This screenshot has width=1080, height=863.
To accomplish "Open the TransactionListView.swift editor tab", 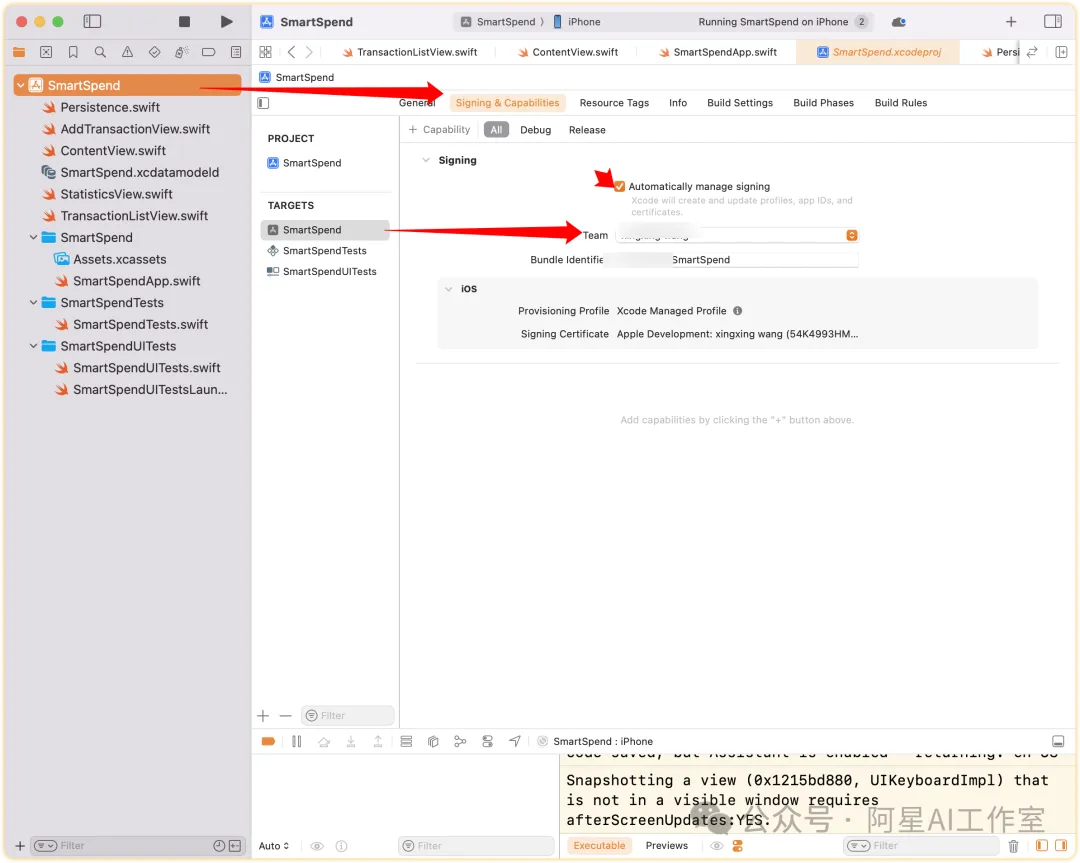I will pyautogui.click(x=409, y=52).
